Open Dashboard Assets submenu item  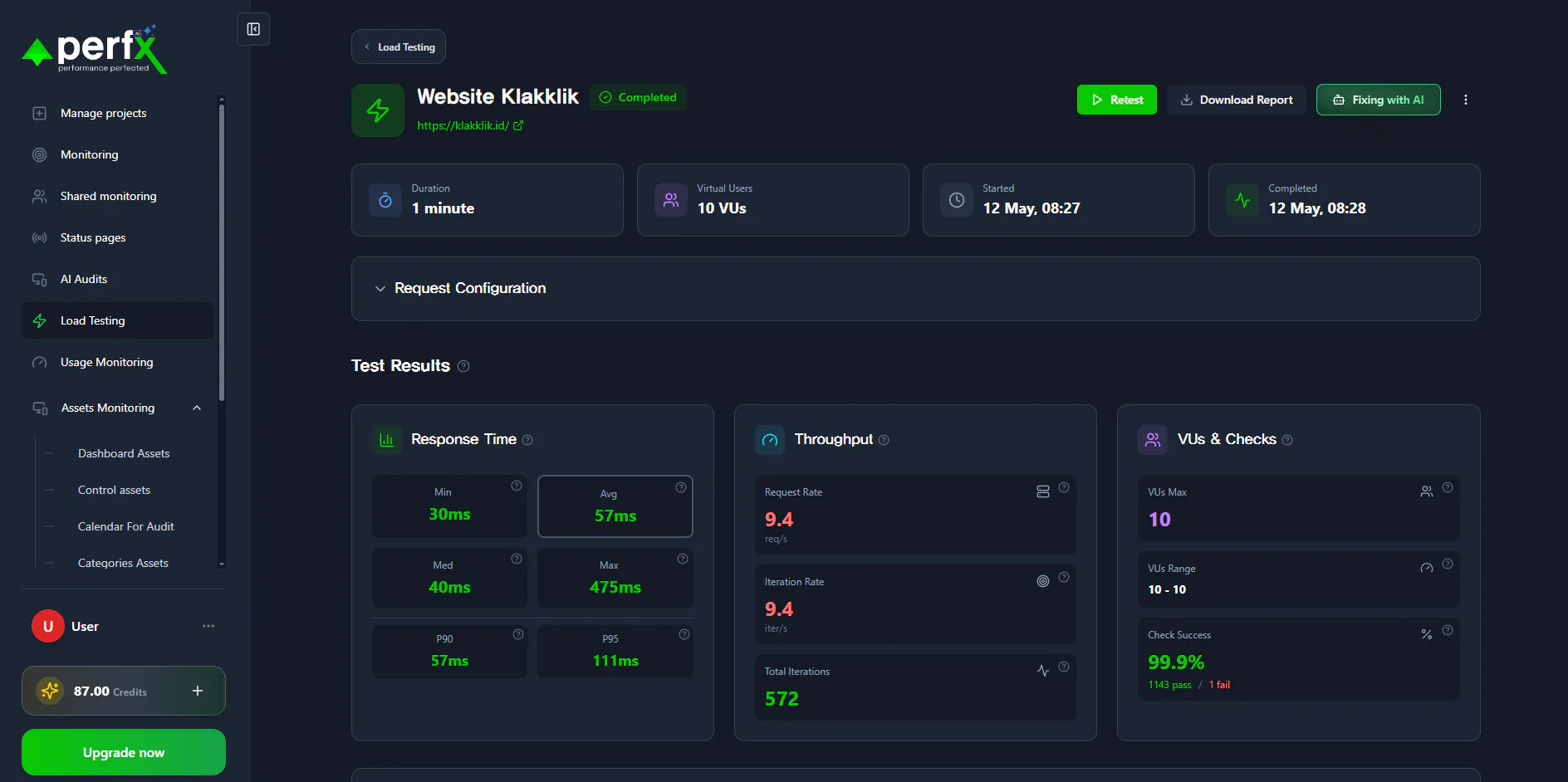124,453
